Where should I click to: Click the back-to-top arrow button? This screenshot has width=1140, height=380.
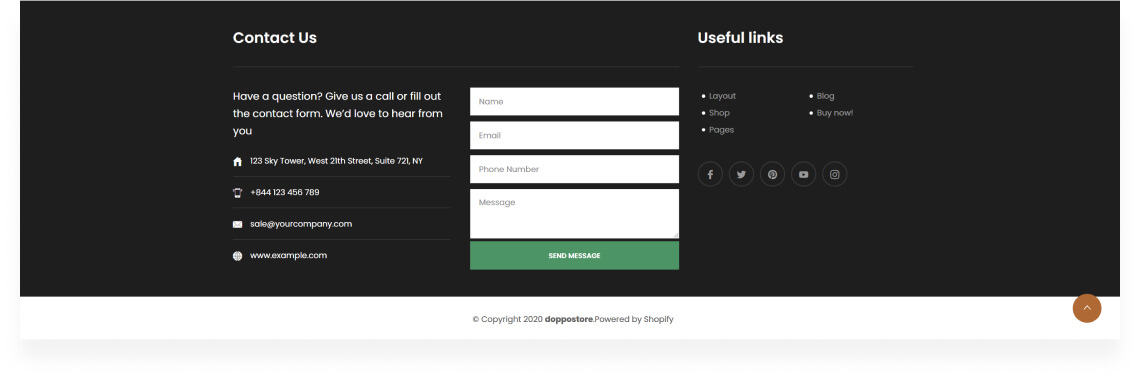tap(1087, 308)
